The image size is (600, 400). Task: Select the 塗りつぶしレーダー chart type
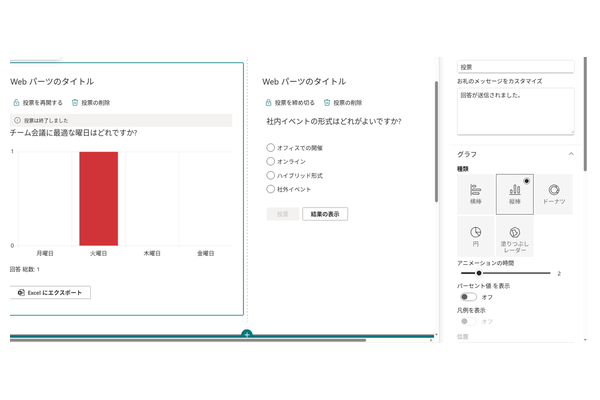click(x=515, y=236)
